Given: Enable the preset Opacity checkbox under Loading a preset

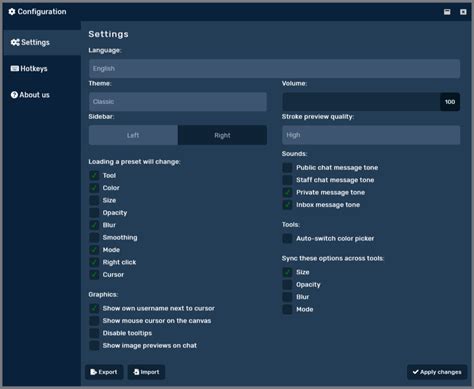Looking at the screenshot, I should click(94, 213).
